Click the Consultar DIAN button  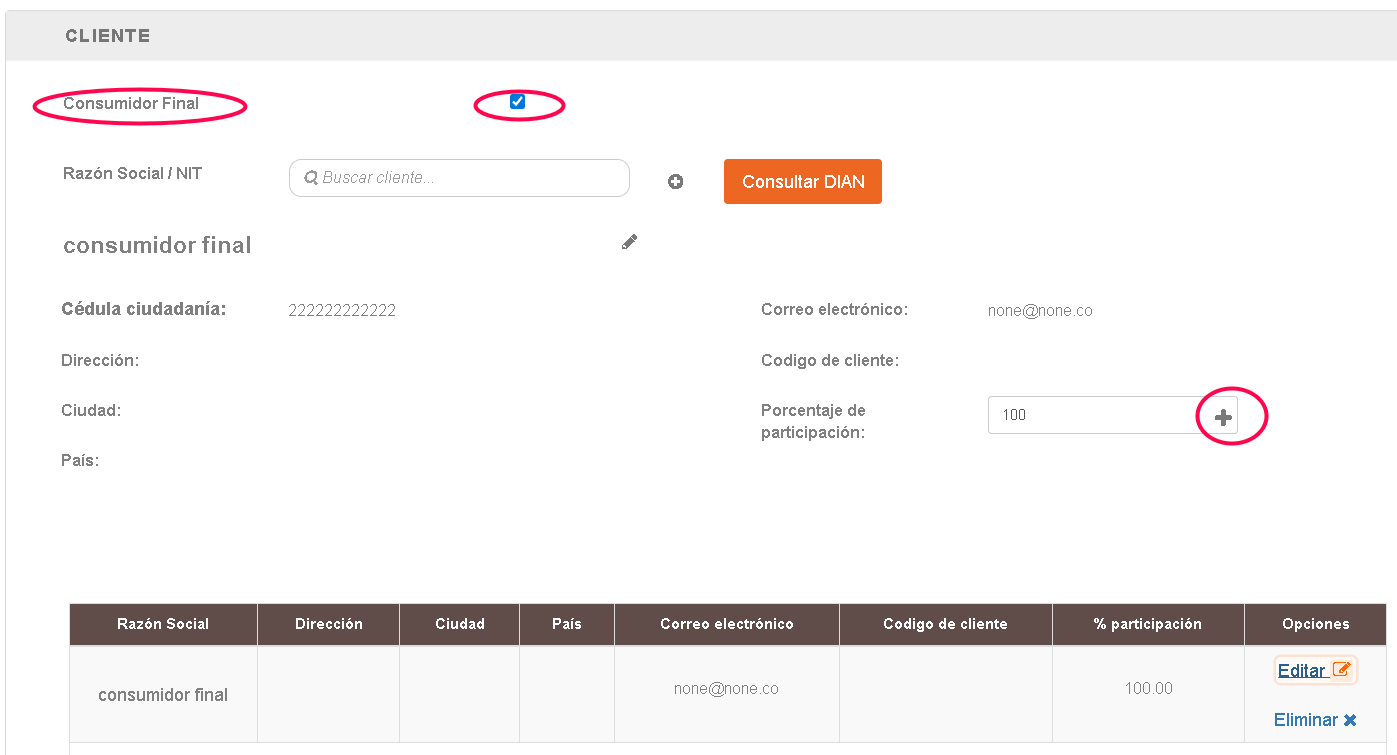click(802, 182)
